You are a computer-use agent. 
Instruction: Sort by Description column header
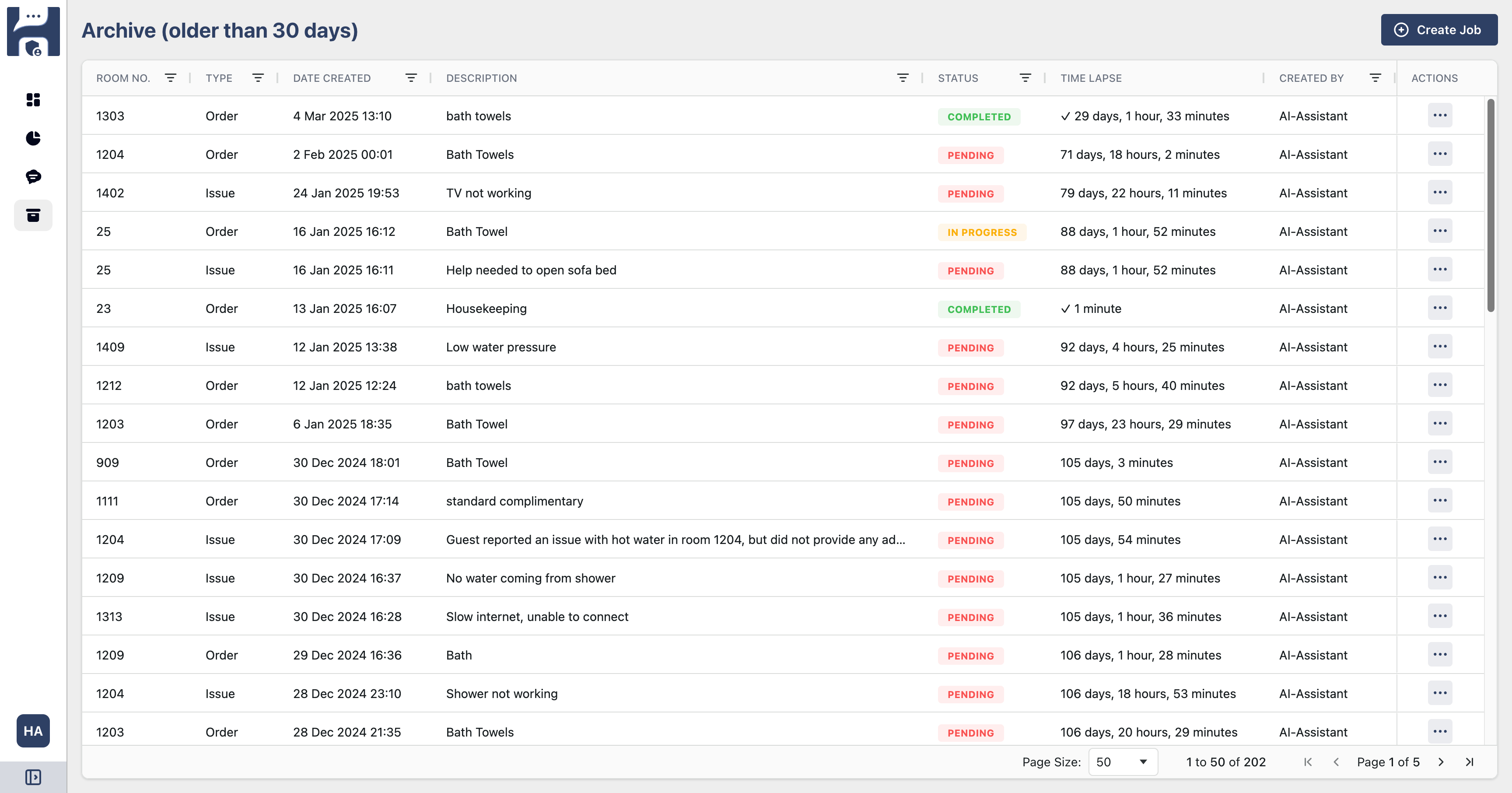[481, 78]
